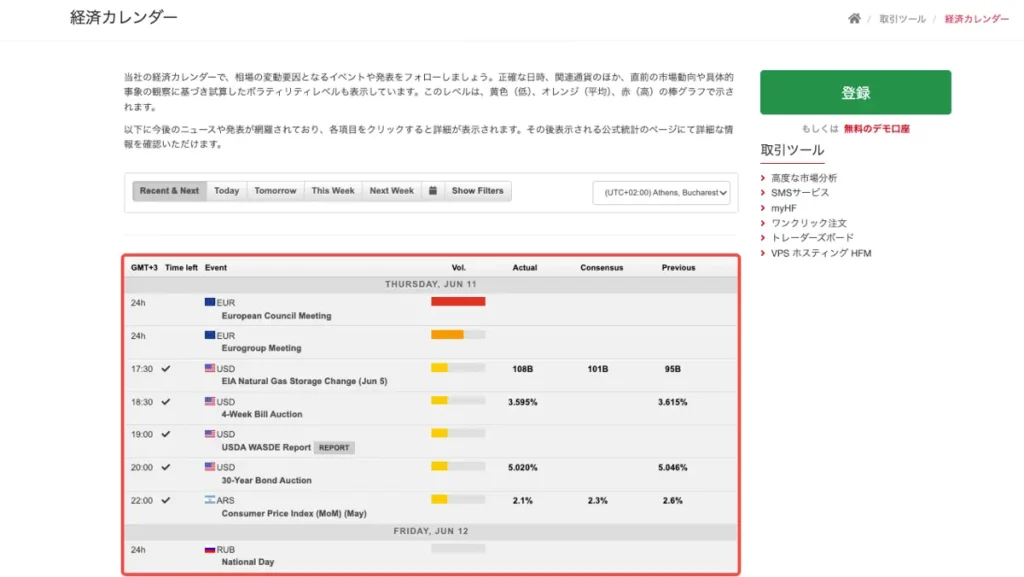Click the checkmark on the 20:00 row
Image resolution: width=1024 pixels, height=577 pixels.
(x=166, y=467)
